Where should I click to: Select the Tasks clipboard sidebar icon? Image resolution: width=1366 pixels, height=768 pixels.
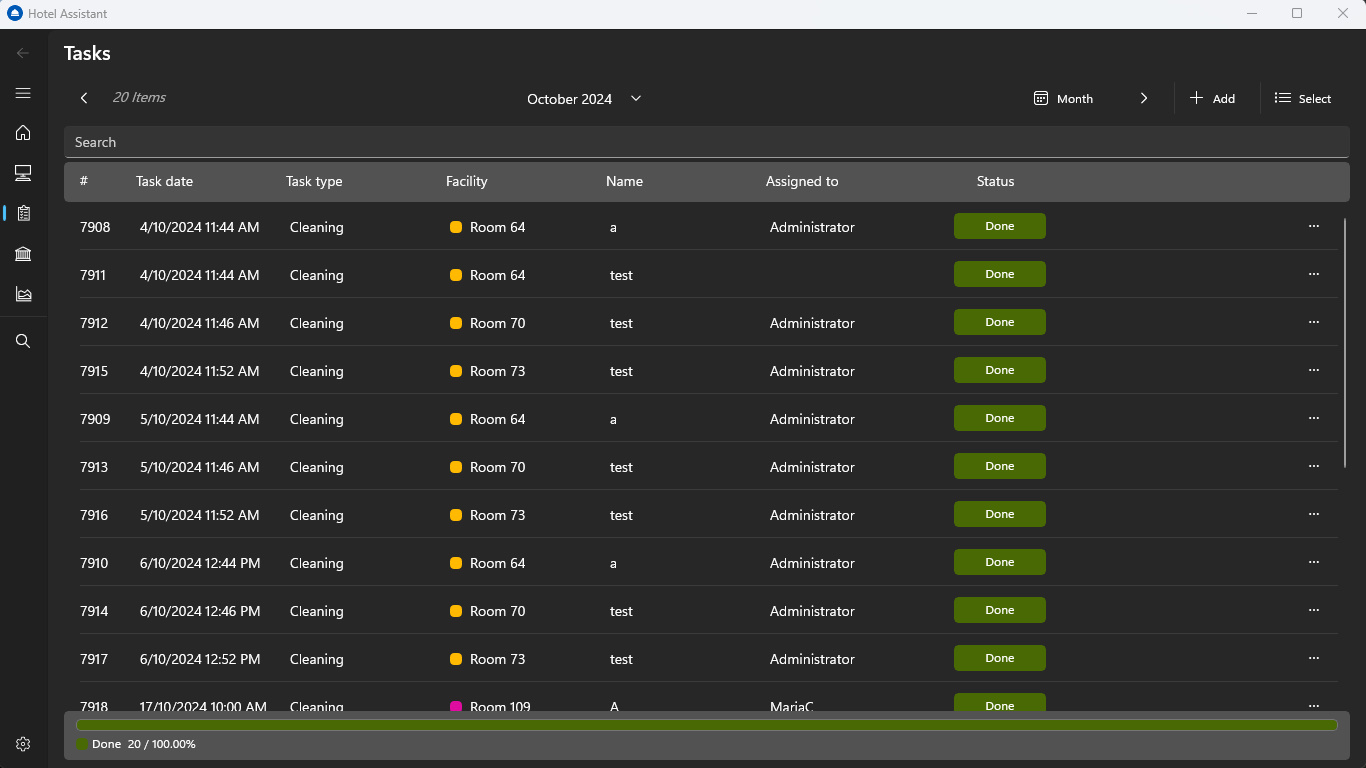pyautogui.click(x=23, y=213)
